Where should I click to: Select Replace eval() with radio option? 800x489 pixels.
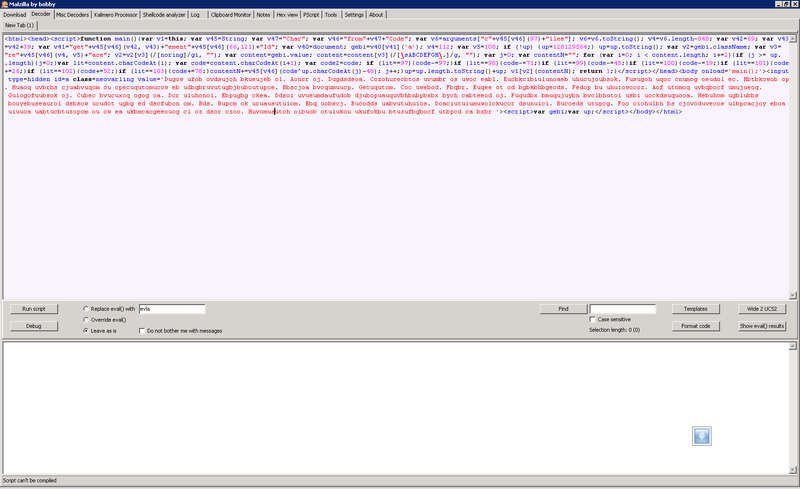[x=86, y=309]
